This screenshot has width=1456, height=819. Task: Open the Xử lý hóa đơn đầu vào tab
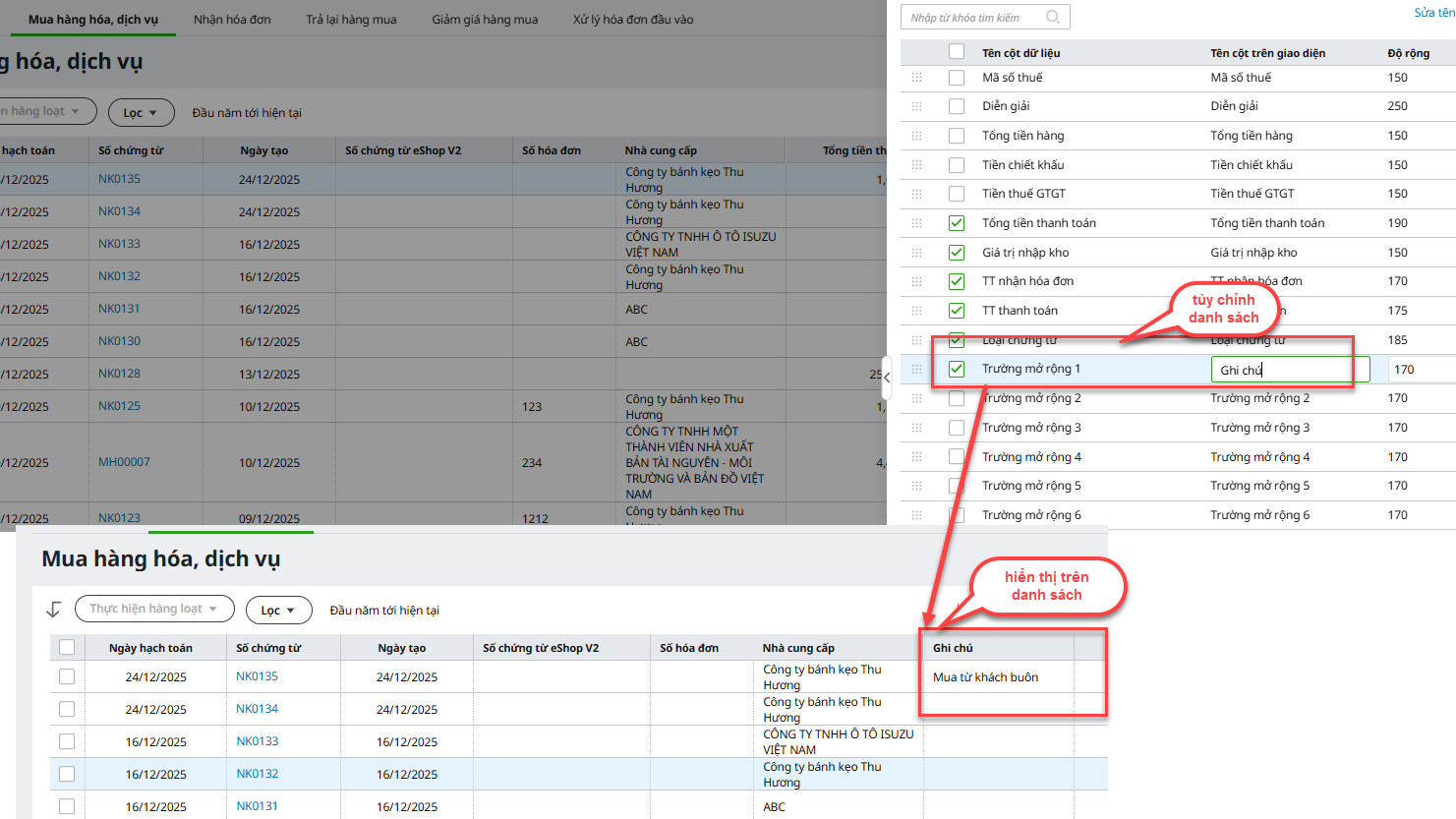tap(633, 20)
